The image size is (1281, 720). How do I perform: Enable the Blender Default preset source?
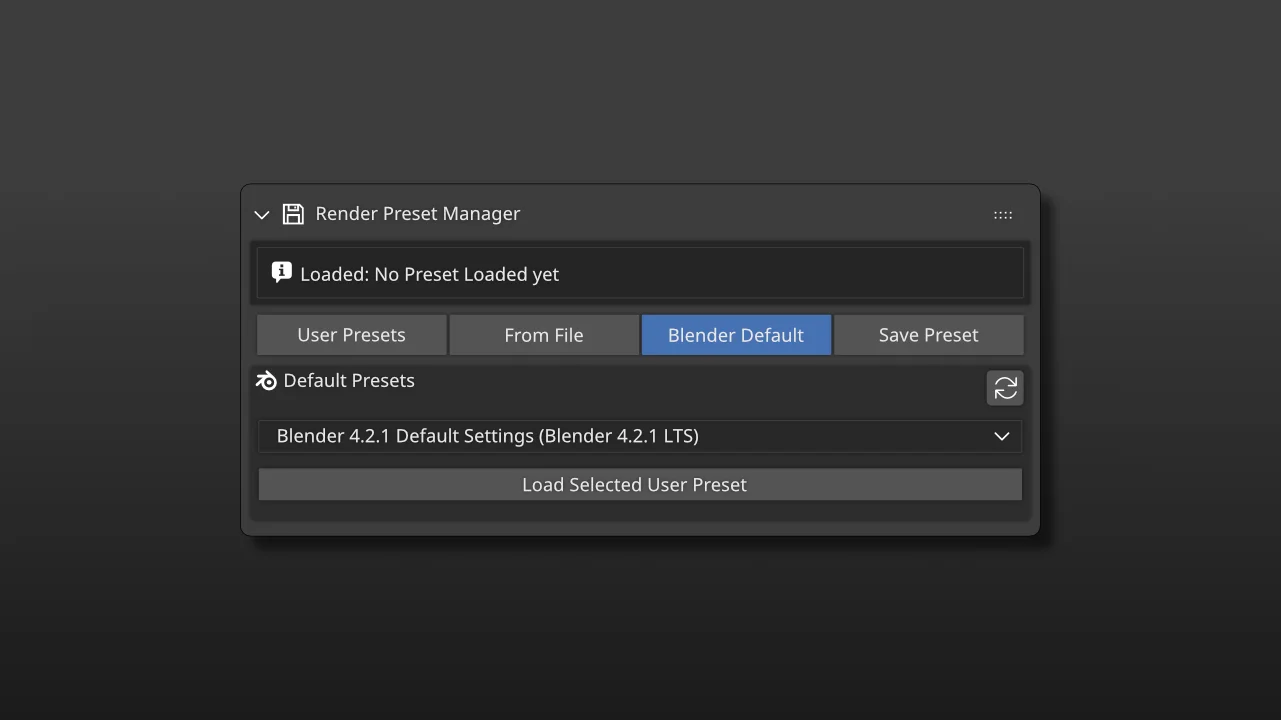pyautogui.click(x=736, y=334)
